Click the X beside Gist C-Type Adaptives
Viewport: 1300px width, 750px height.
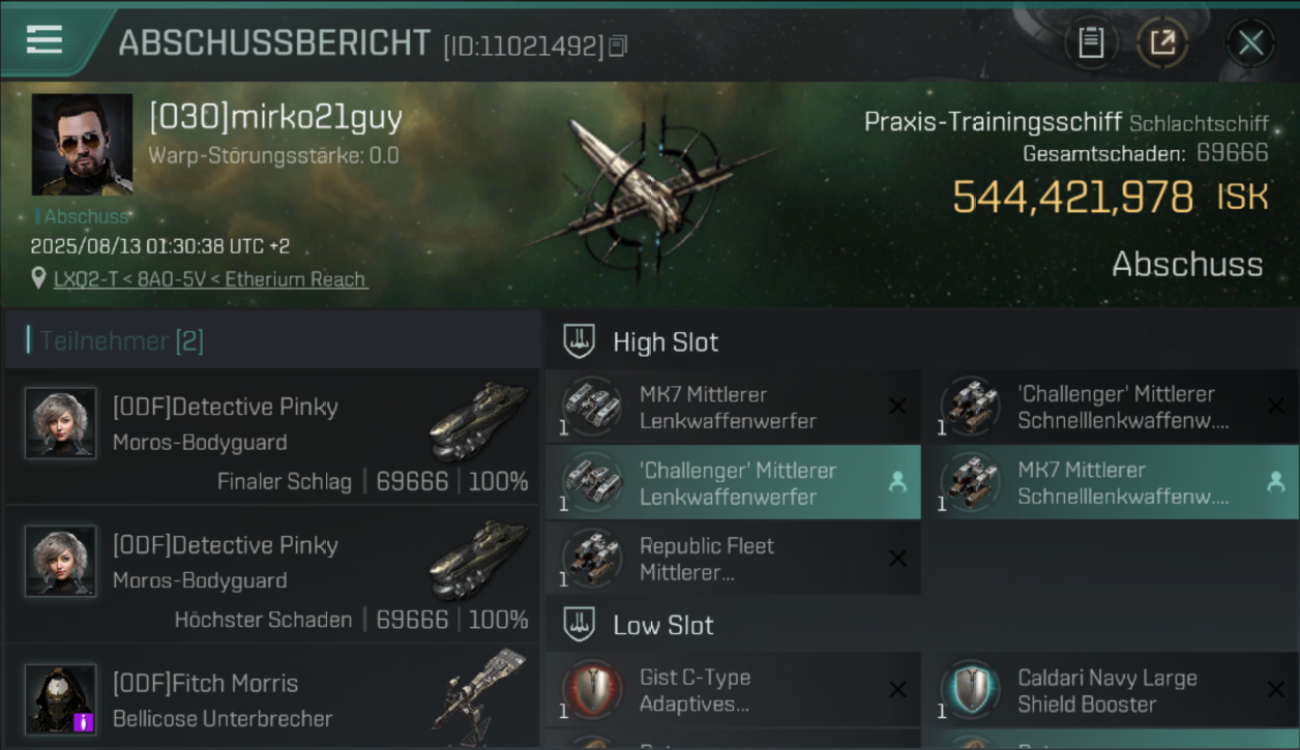[x=897, y=690]
